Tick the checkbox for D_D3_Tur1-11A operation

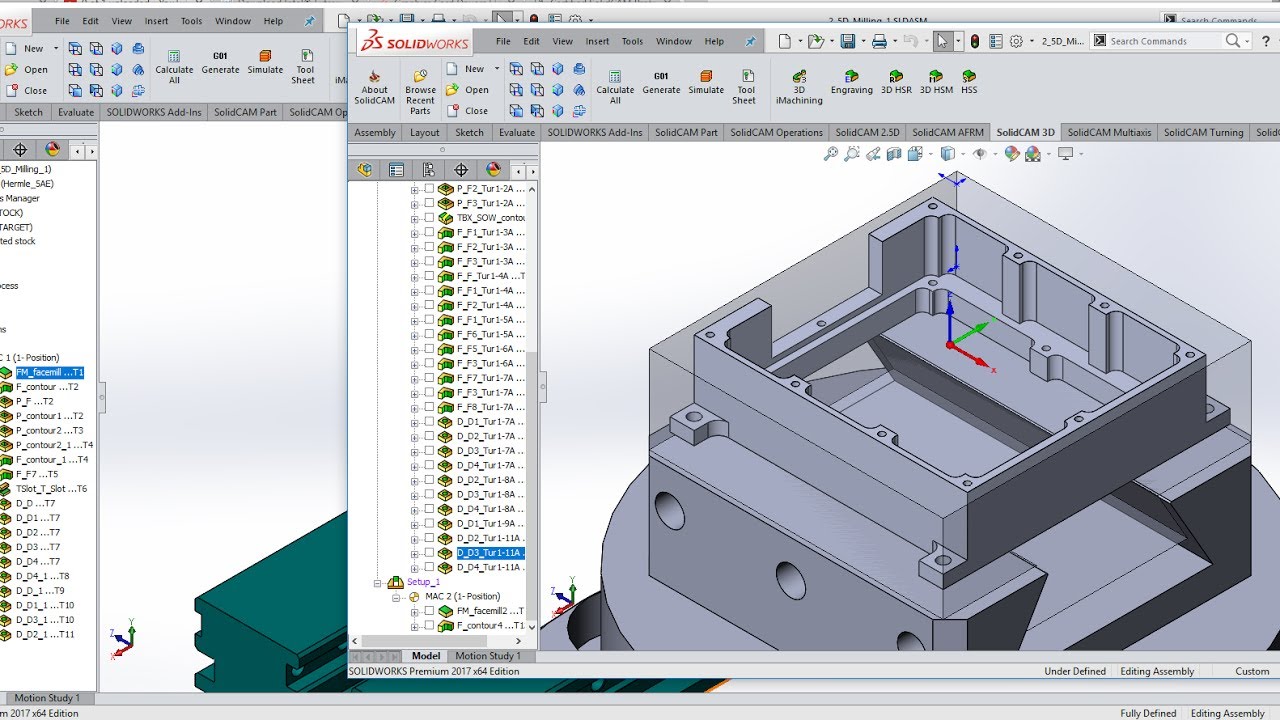(430, 553)
